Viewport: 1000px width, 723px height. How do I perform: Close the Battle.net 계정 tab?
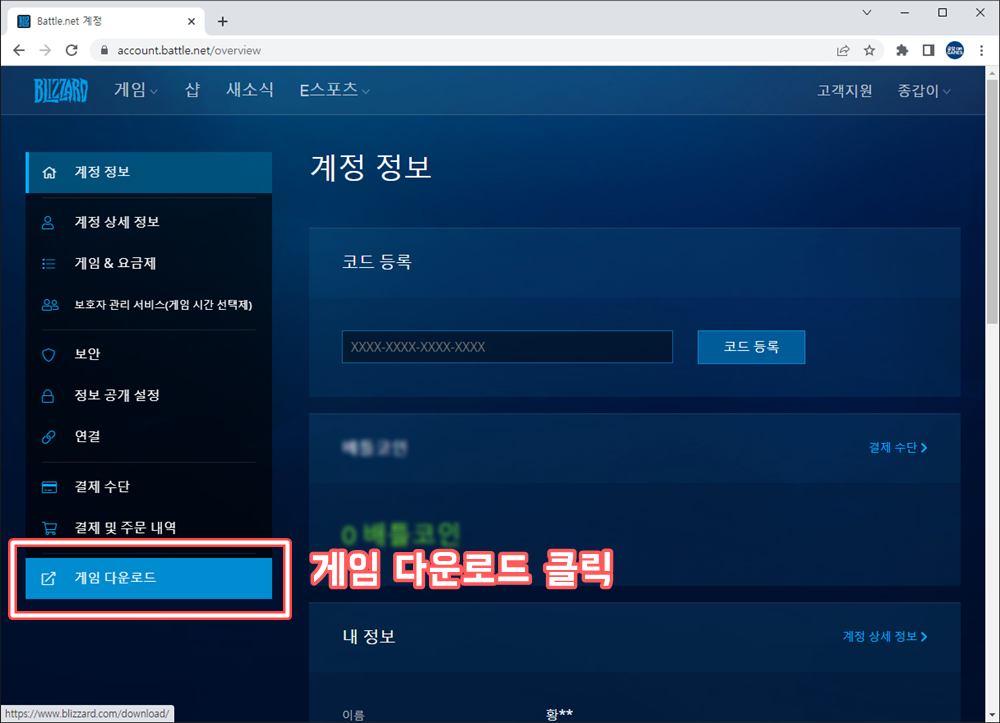(x=191, y=22)
